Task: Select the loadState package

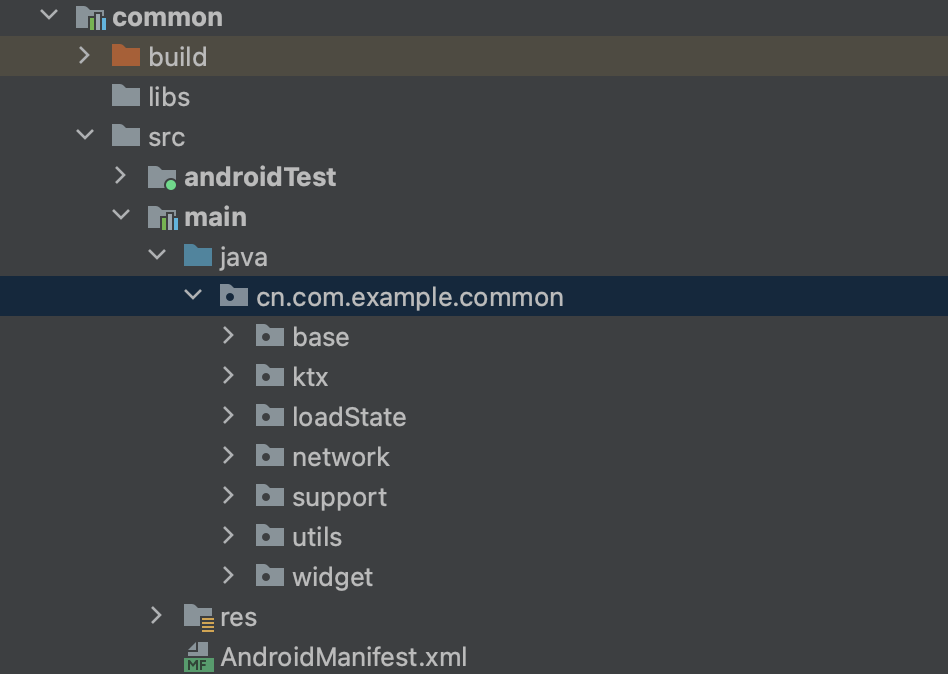Action: [x=348, y=416]
